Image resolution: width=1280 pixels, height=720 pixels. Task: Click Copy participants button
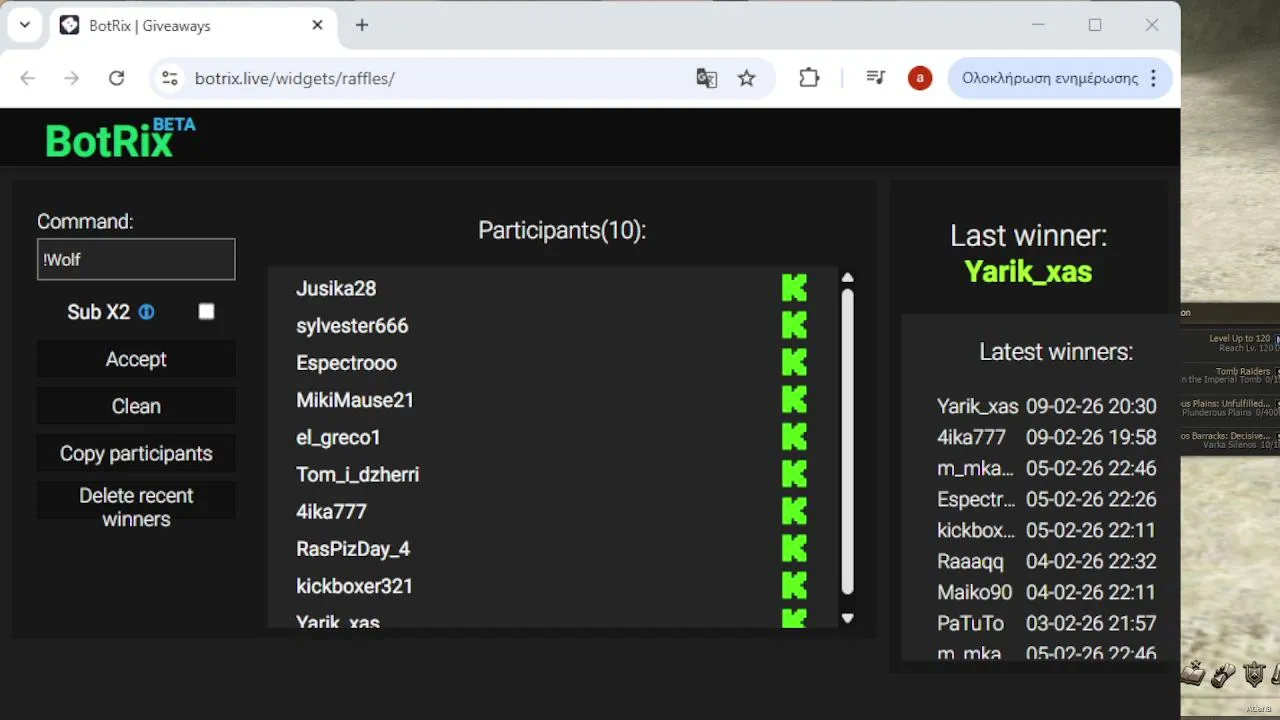[x=136, y=453]
